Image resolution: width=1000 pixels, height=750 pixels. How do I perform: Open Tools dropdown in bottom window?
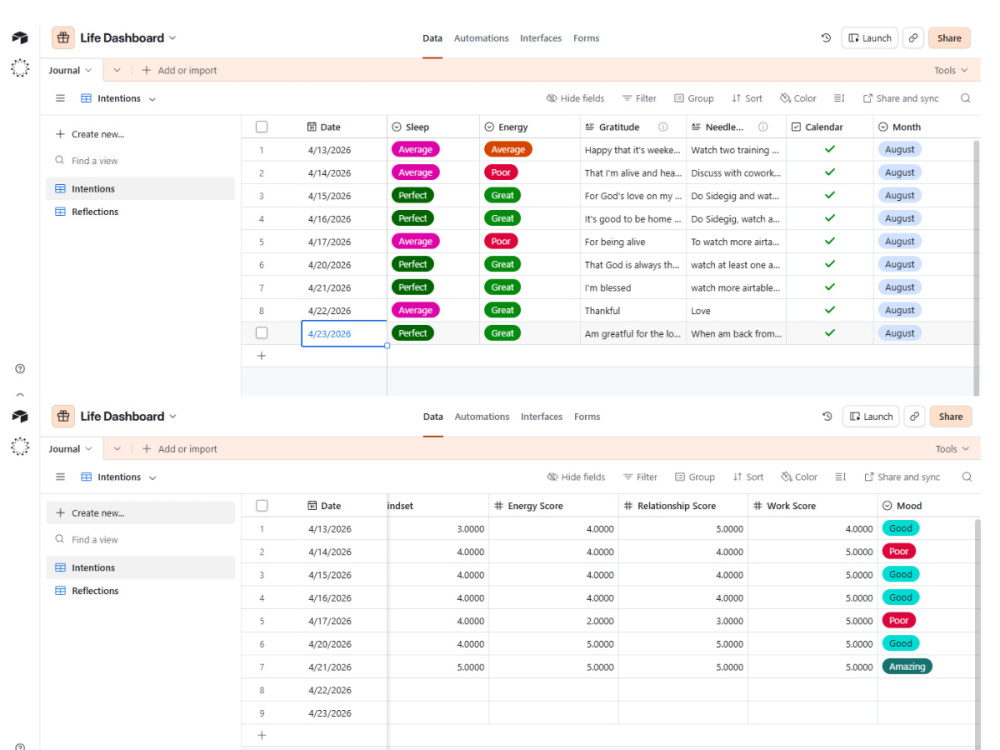point(952,449)
